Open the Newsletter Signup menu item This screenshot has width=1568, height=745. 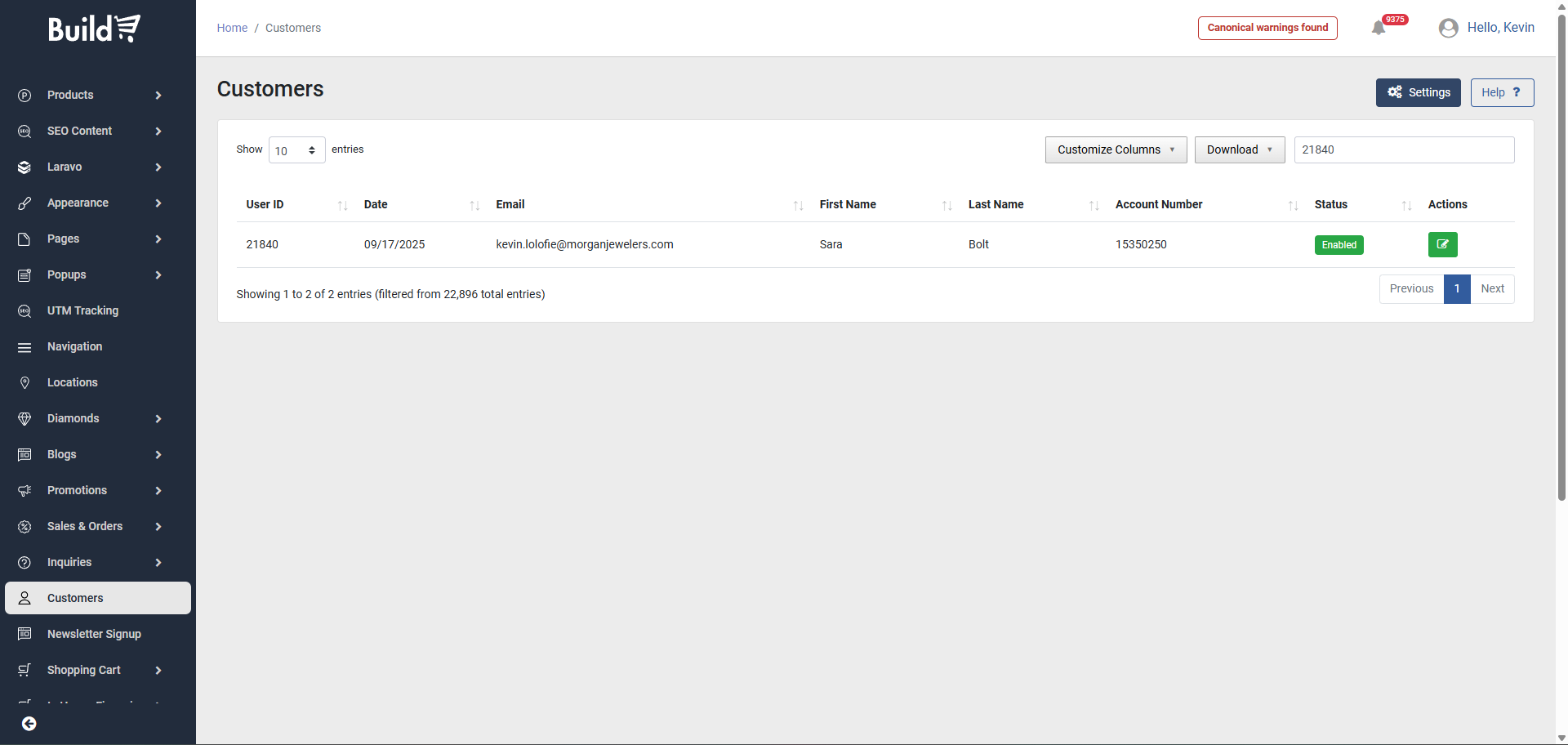(x=98, y=634)
